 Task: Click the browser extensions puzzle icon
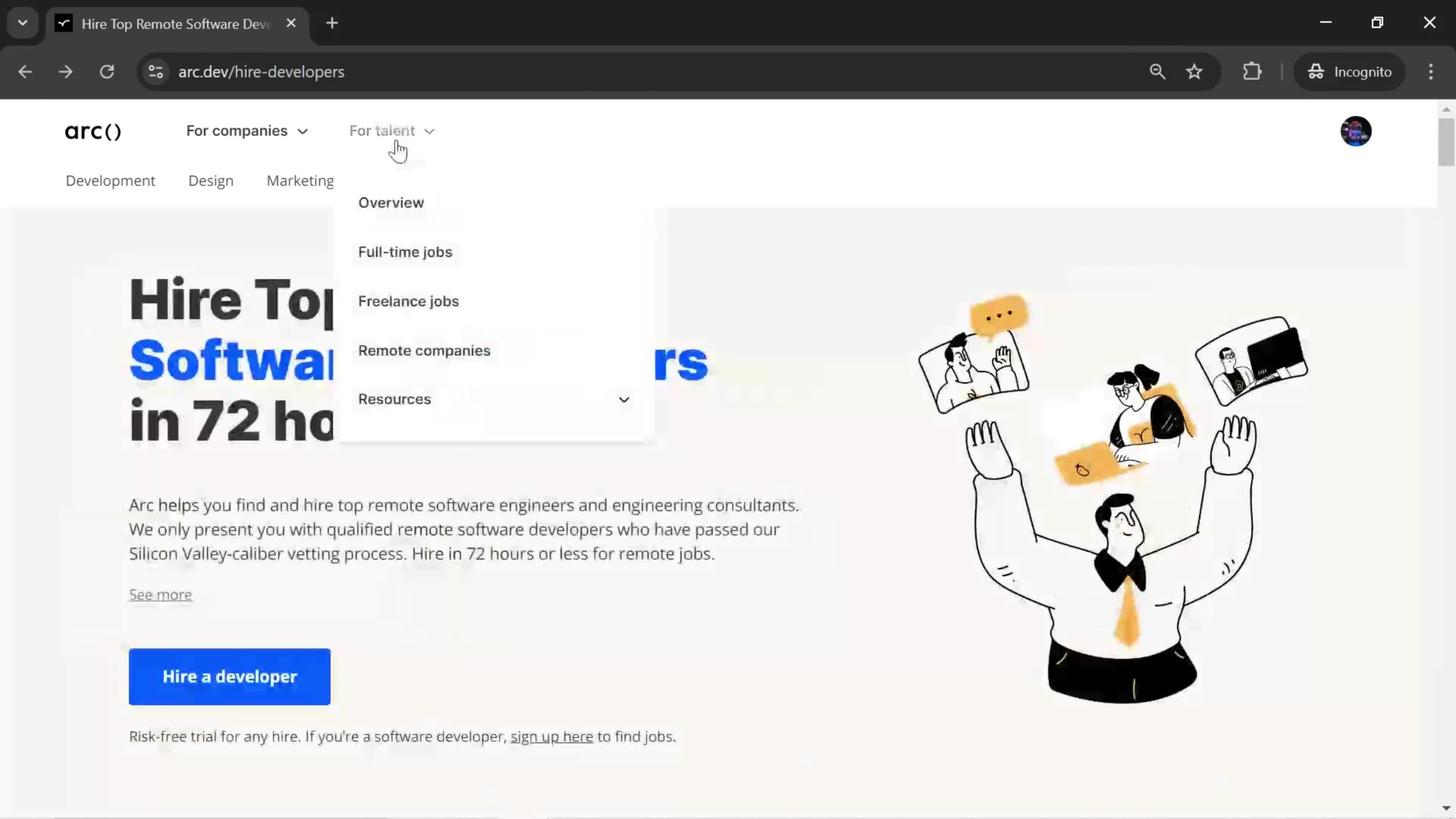(x=1253, y=71)
